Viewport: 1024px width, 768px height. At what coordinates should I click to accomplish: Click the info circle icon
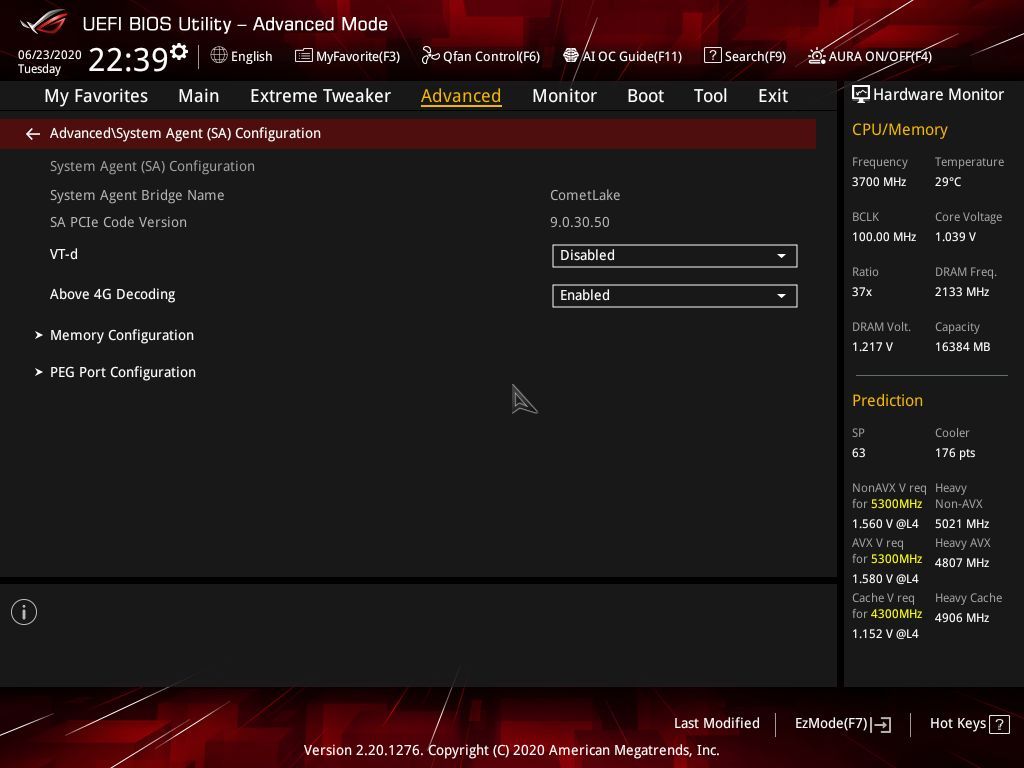click(24, 612)
